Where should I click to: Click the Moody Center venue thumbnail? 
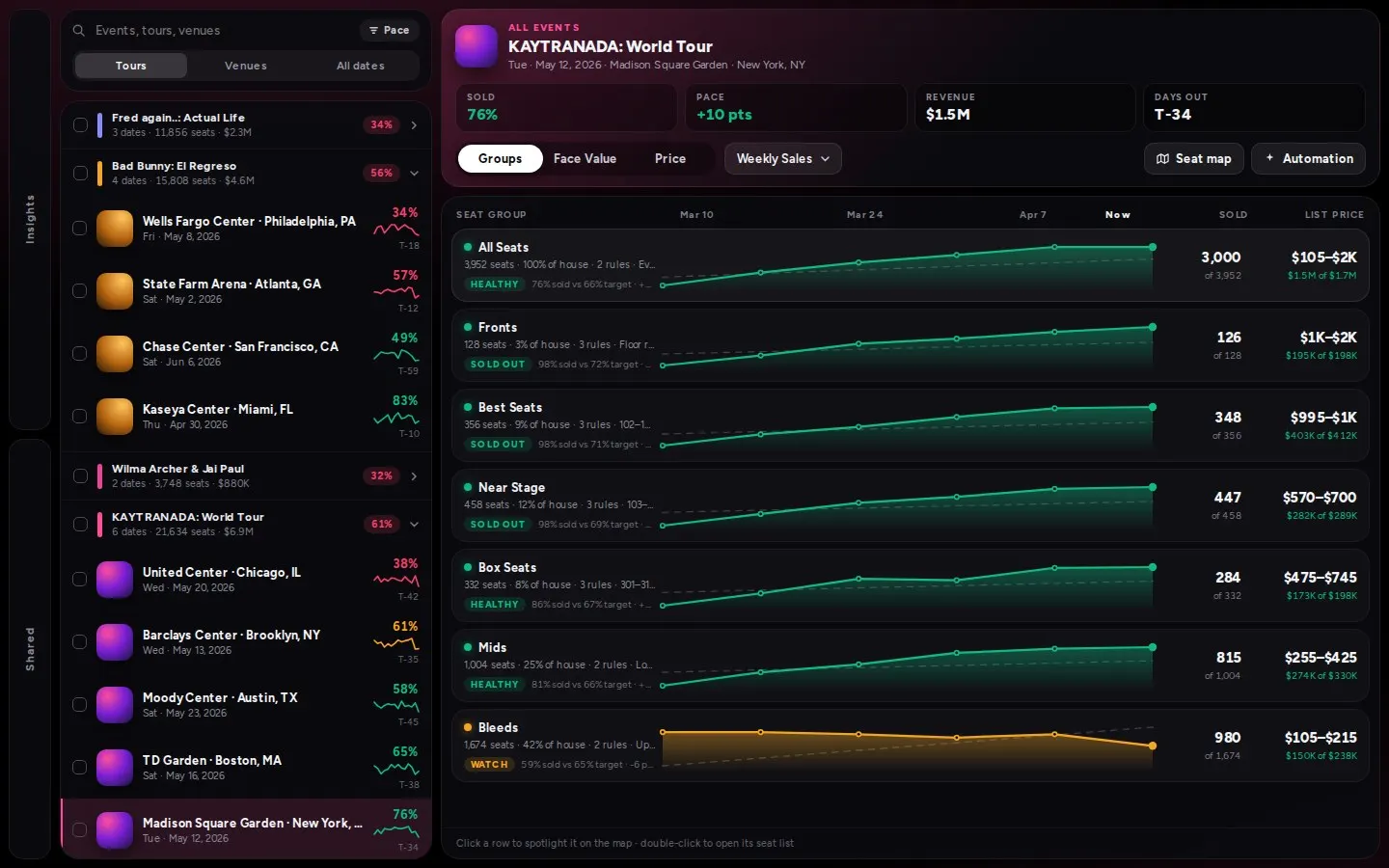tap(115, 705)
